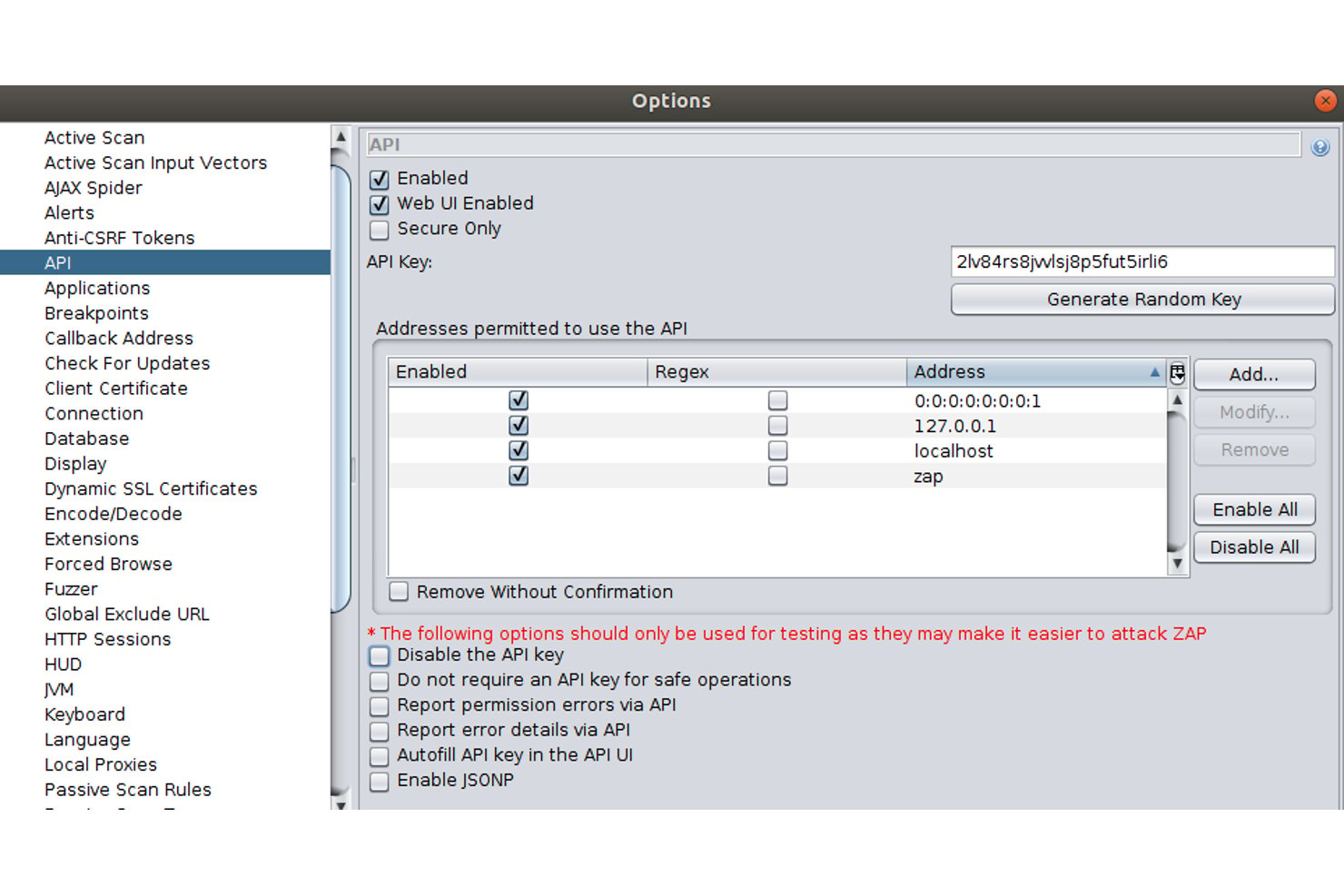This screenshot has height=896, width=1344.
Task: Check Disable the API key
Action: 380,655
